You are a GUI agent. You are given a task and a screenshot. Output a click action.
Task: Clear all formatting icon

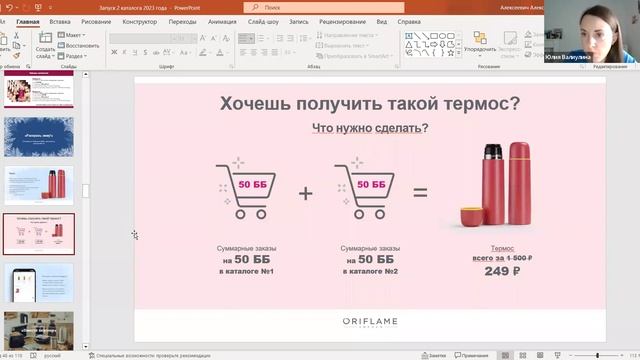(x=226, y=38)
